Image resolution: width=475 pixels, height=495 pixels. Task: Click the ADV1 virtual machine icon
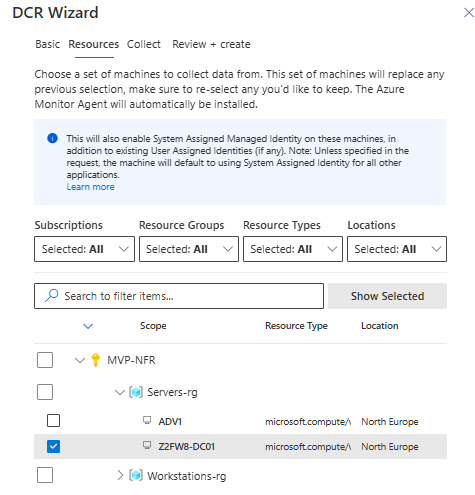pyautogui.click(x=147, y=420)
